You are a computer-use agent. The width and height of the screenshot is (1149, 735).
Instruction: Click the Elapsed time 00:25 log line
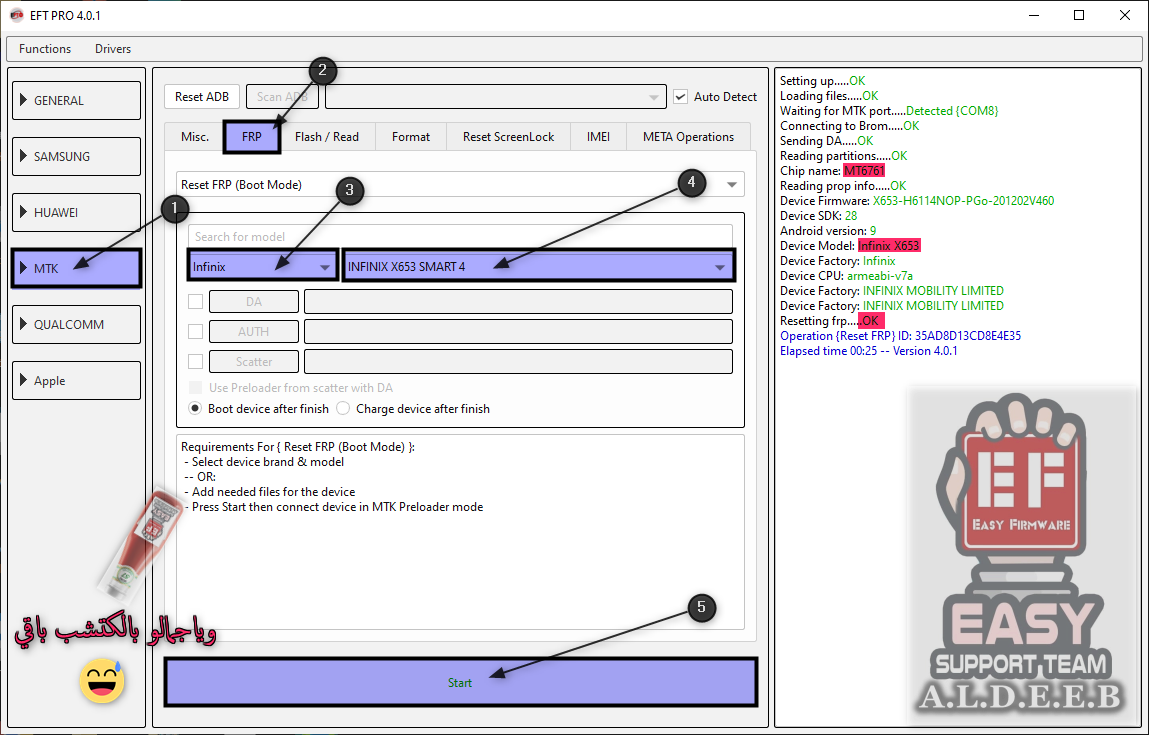(x=868, y=351)
